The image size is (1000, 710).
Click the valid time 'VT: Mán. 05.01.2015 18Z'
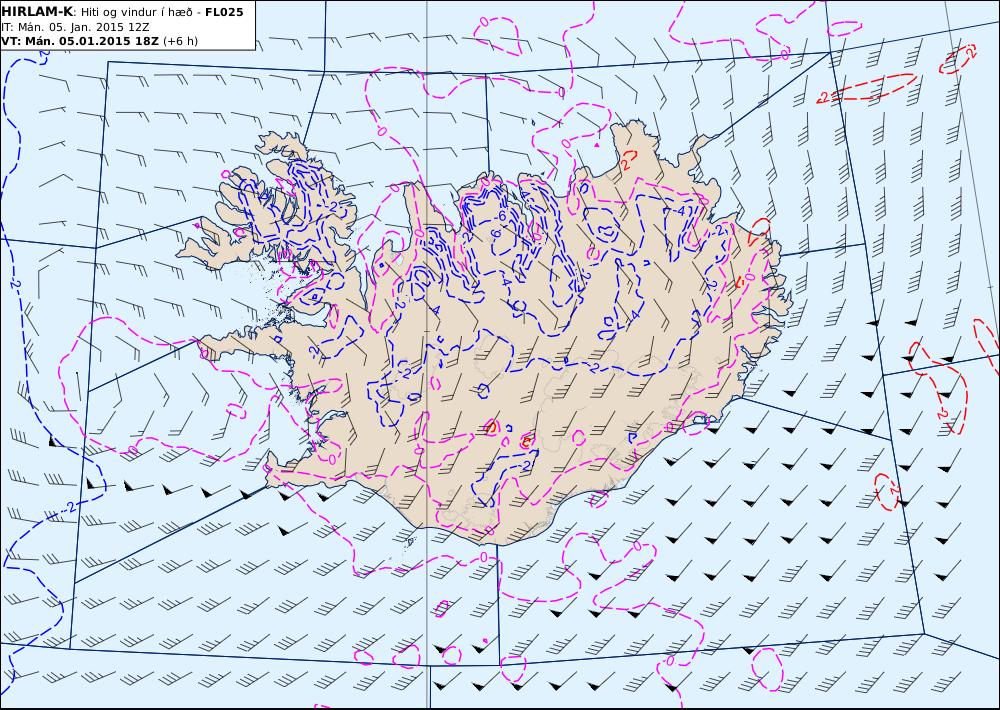pos(80,41)
